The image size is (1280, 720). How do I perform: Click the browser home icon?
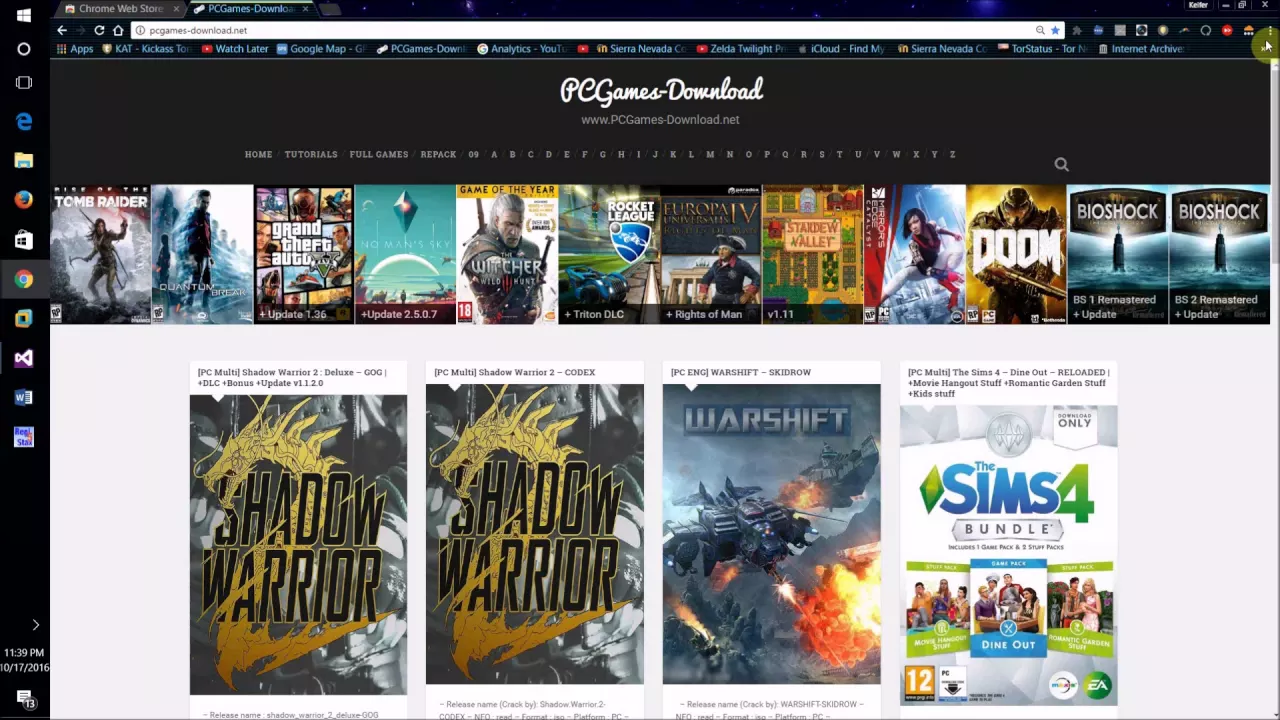tap(118, 30)
